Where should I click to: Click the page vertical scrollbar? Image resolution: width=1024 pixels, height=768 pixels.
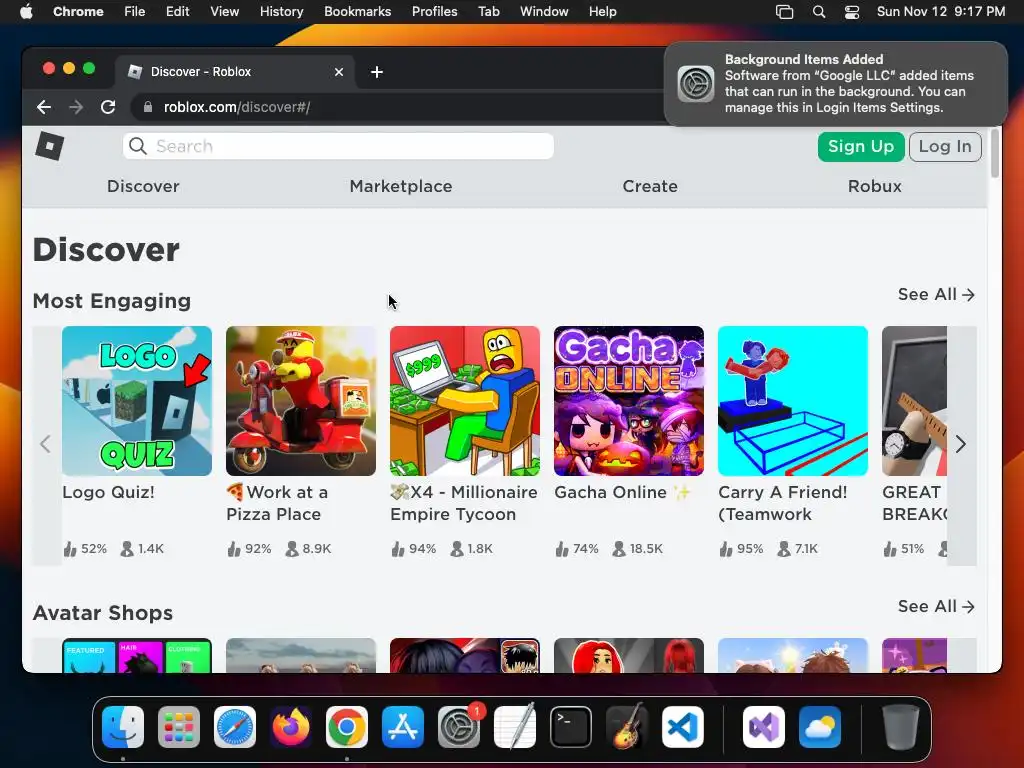[995, 153]
